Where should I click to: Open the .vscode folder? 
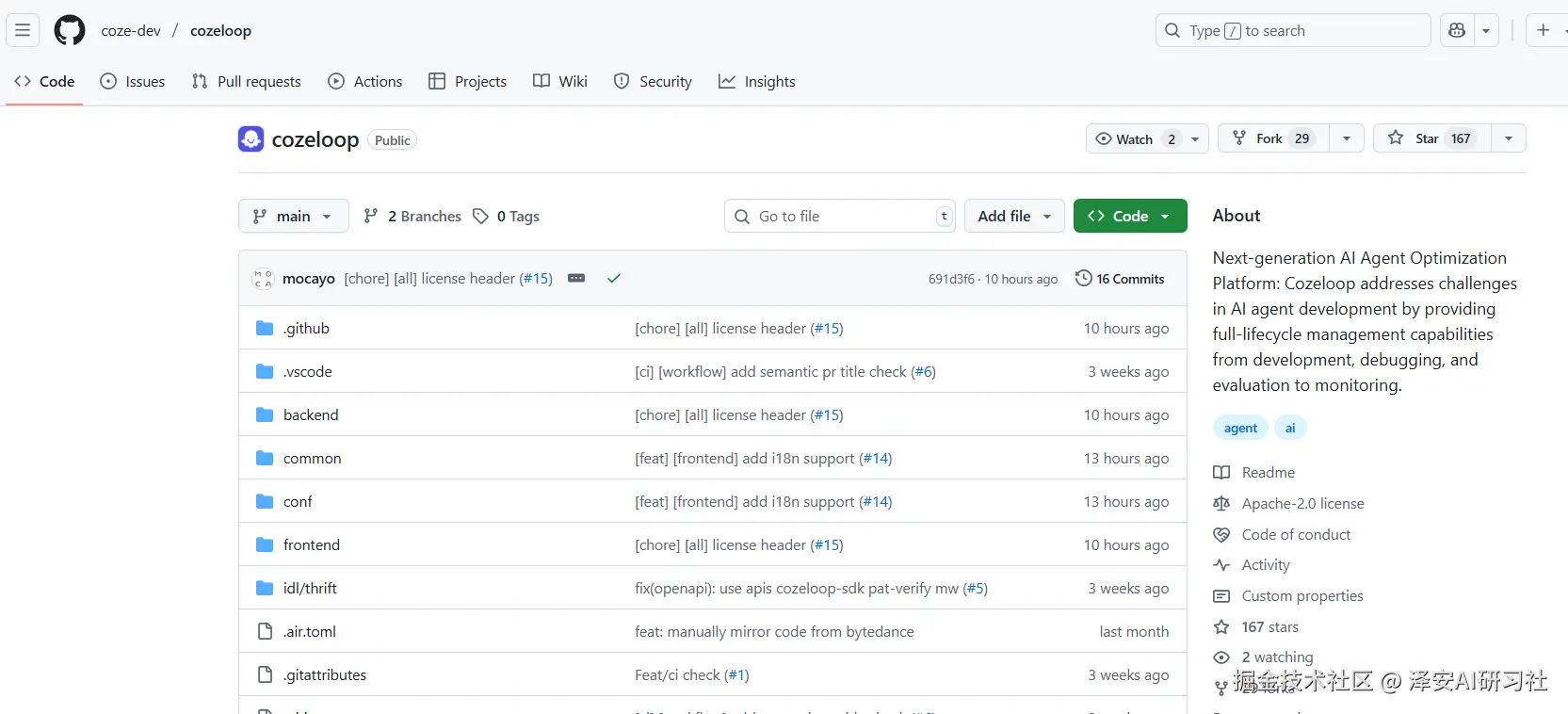307,371
